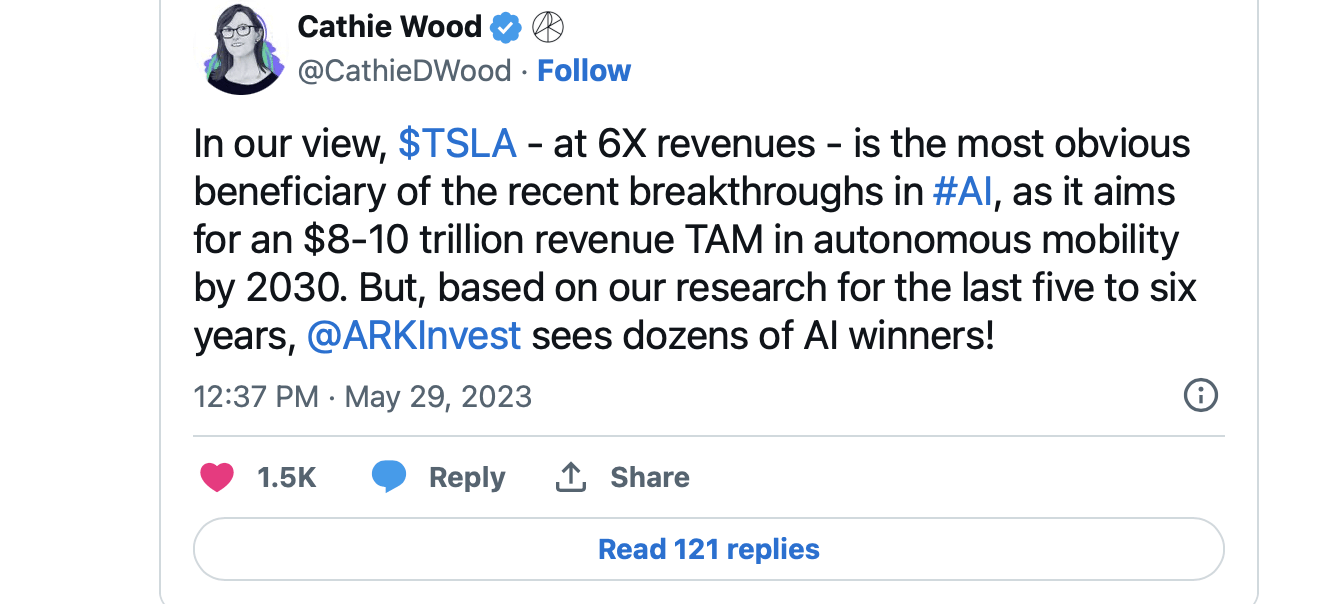
Task: Follow Cathie Wood via Follow link
Action: (584, 71)
